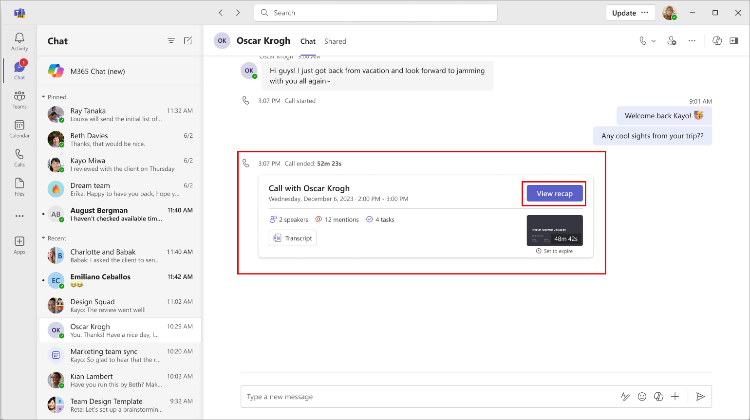The height and width of the screenshot is (420, 750).
Task: Open Marketing team sync chat
Action: [120, 355]
